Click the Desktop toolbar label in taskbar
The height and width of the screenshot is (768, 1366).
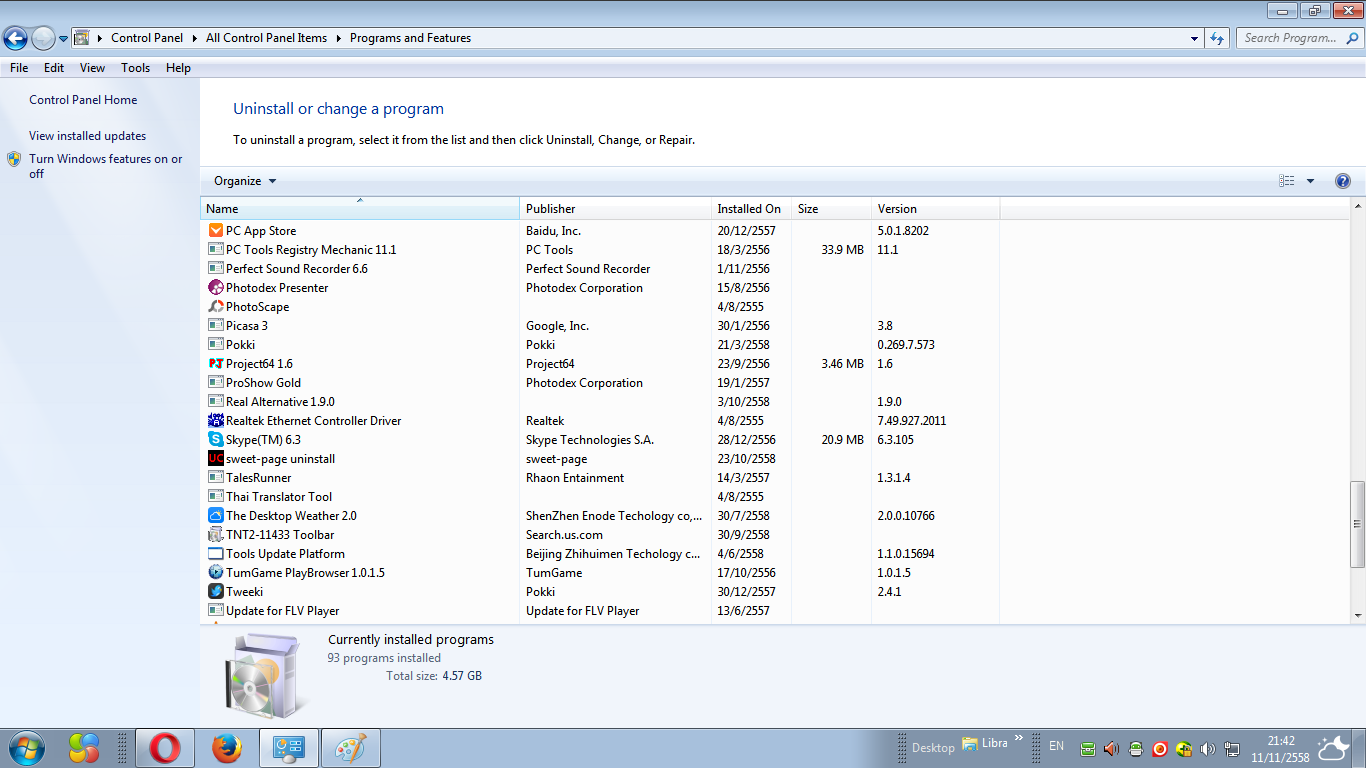pos(933,748)
